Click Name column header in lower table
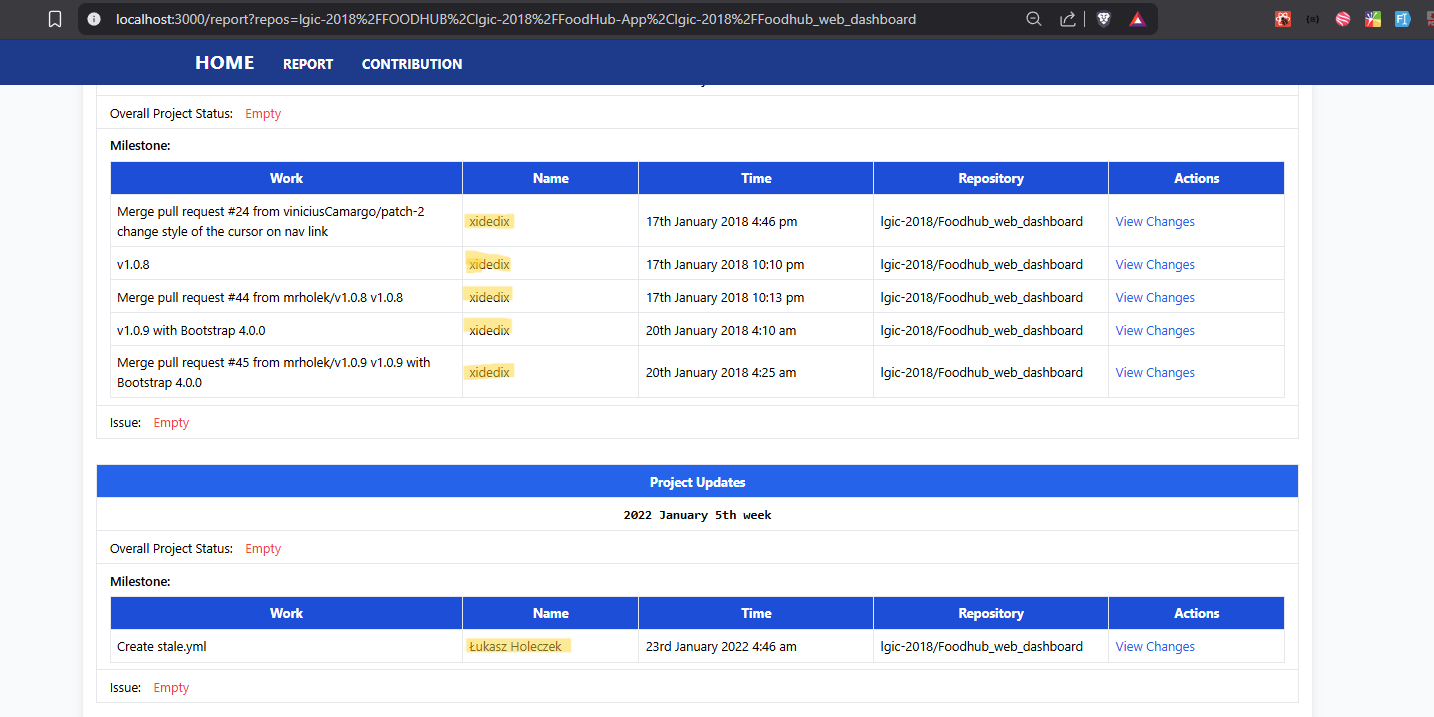1434x717 pixels. pos(550,613)
